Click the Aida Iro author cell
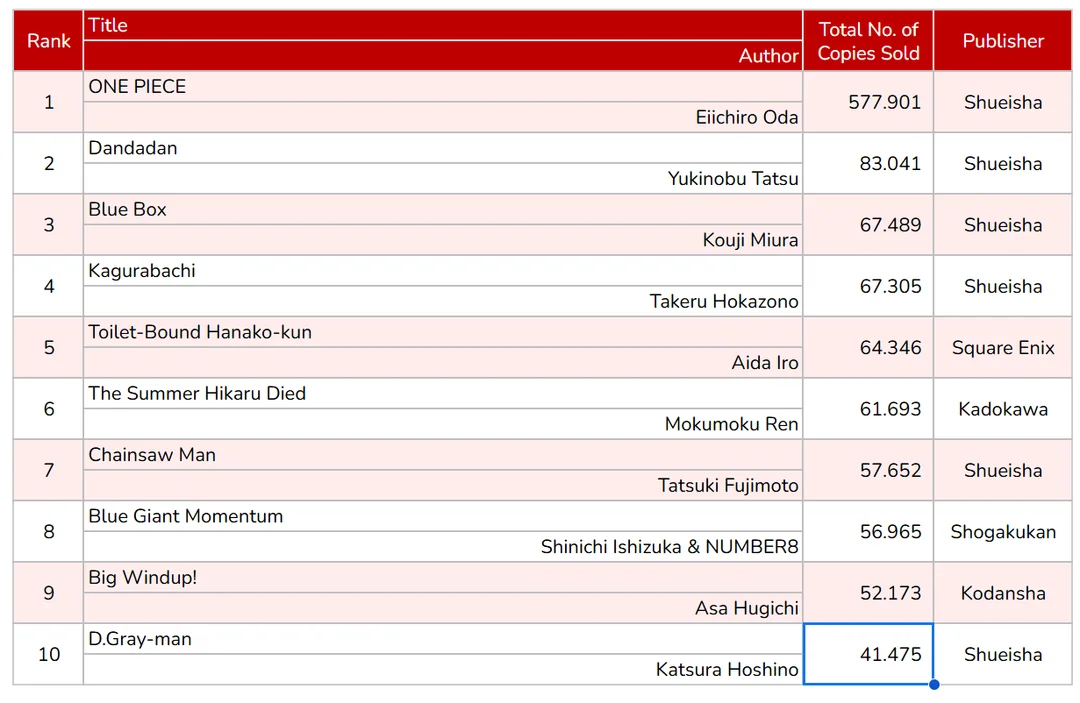 443,362
